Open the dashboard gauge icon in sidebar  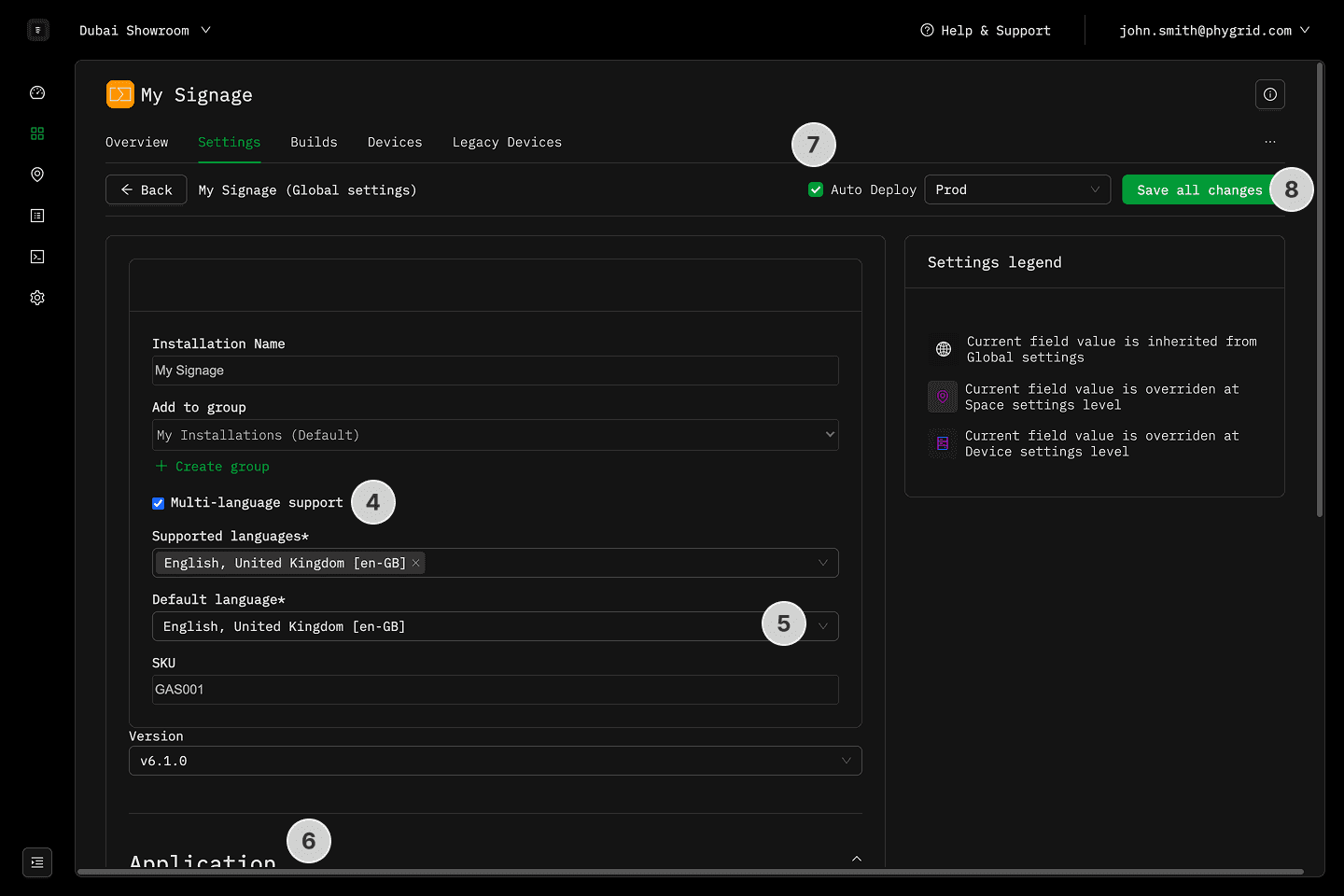[x=37, y=92]
